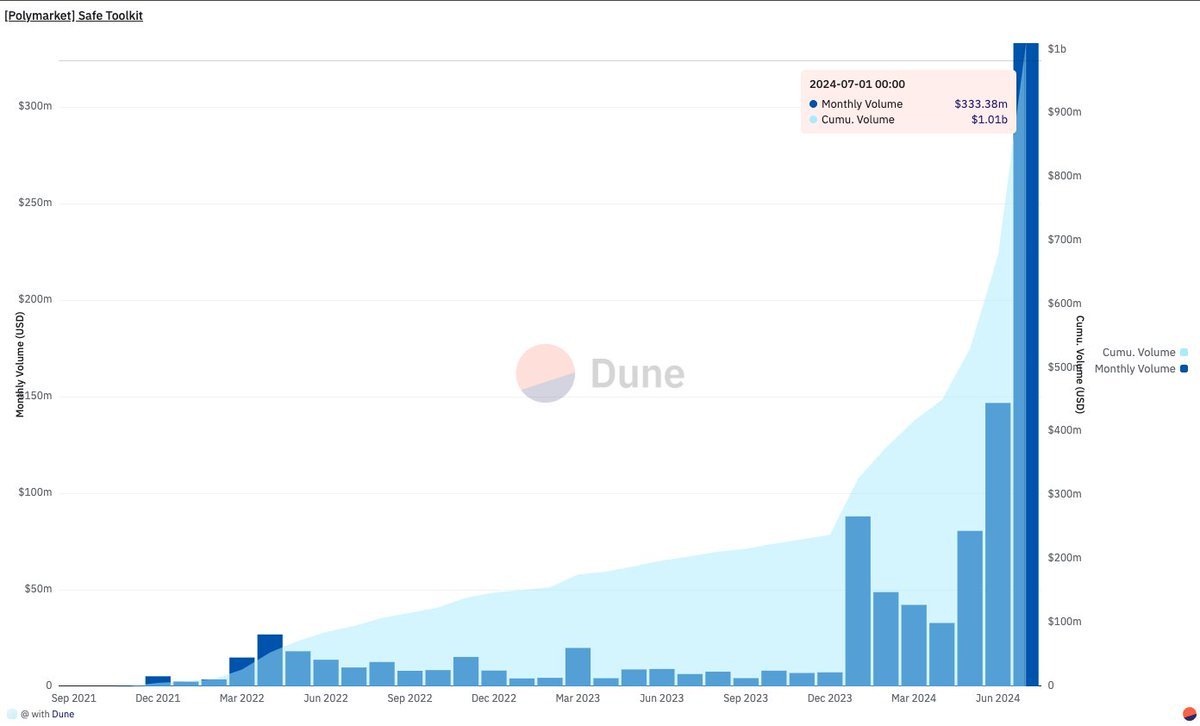The image size is (1200, 726).
Task: Click the Jun 2024 x-axis label
Action: coord(998,699)
